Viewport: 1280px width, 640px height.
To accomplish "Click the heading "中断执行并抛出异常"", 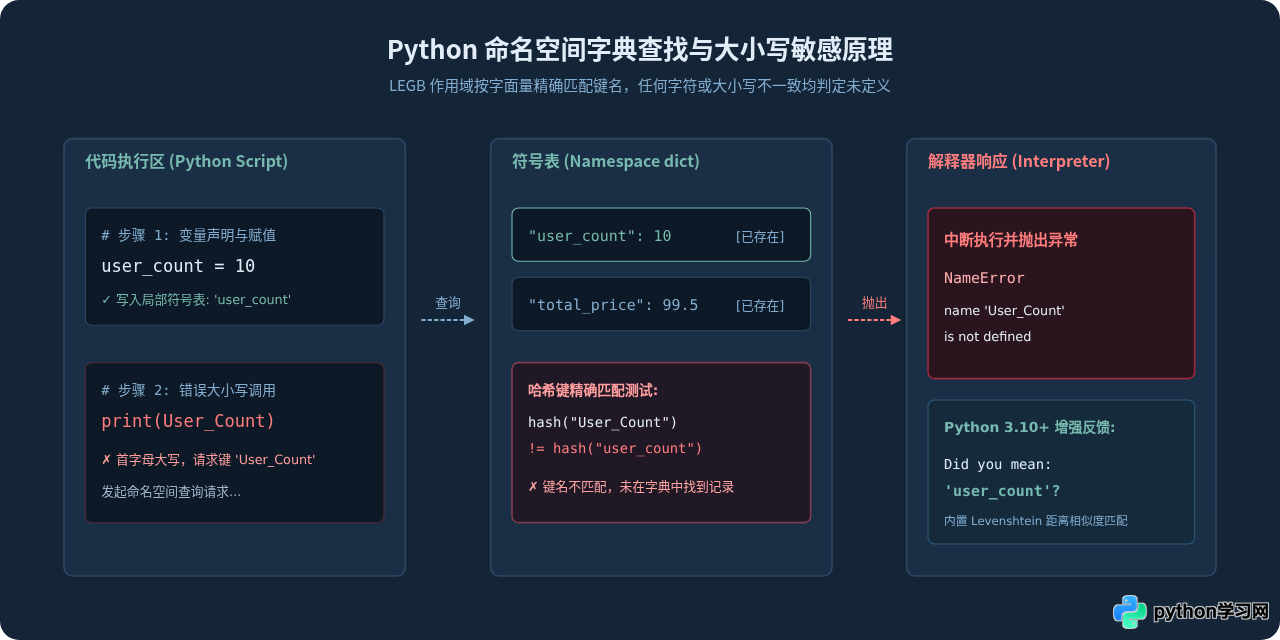I will coord(1011,240).
